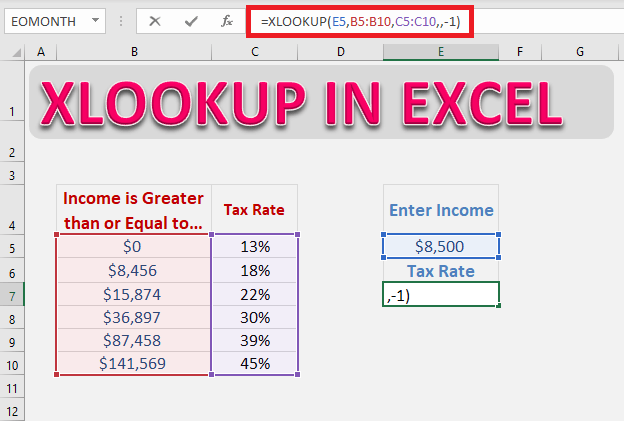
Task: Select the $36,897 income cell
Action: point(132,317)
